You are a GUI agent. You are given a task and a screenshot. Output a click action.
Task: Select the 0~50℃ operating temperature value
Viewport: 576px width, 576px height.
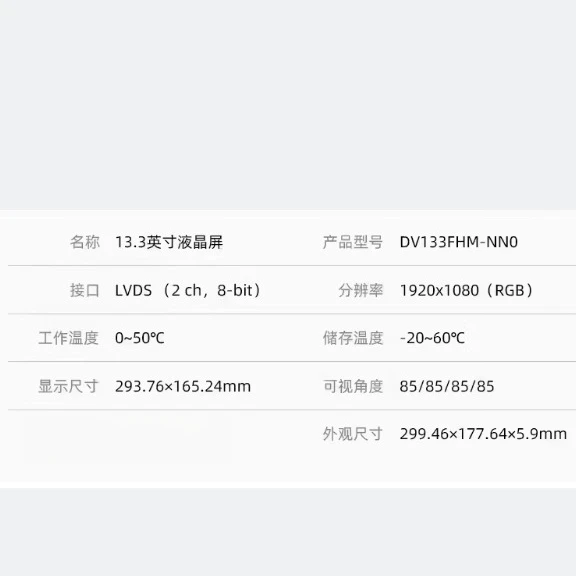coord(140,338)
